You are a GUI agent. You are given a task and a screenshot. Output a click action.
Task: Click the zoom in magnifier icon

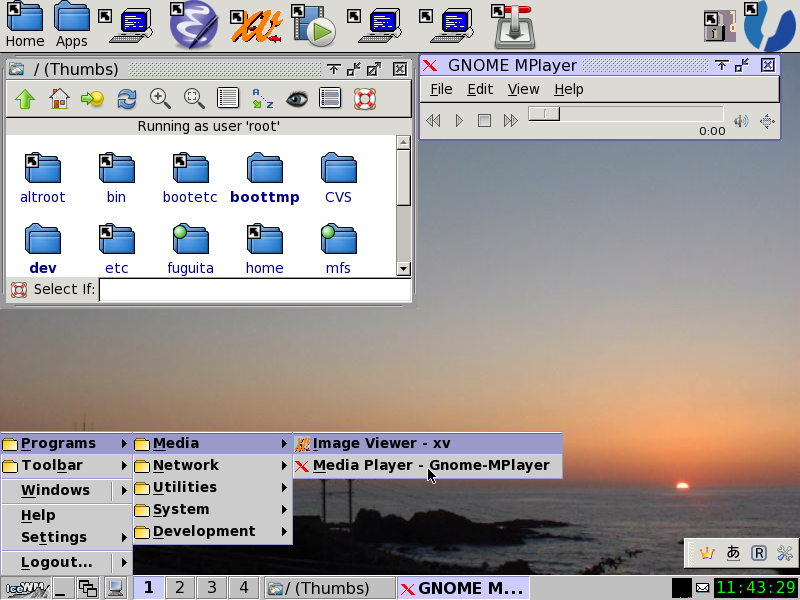160,99
